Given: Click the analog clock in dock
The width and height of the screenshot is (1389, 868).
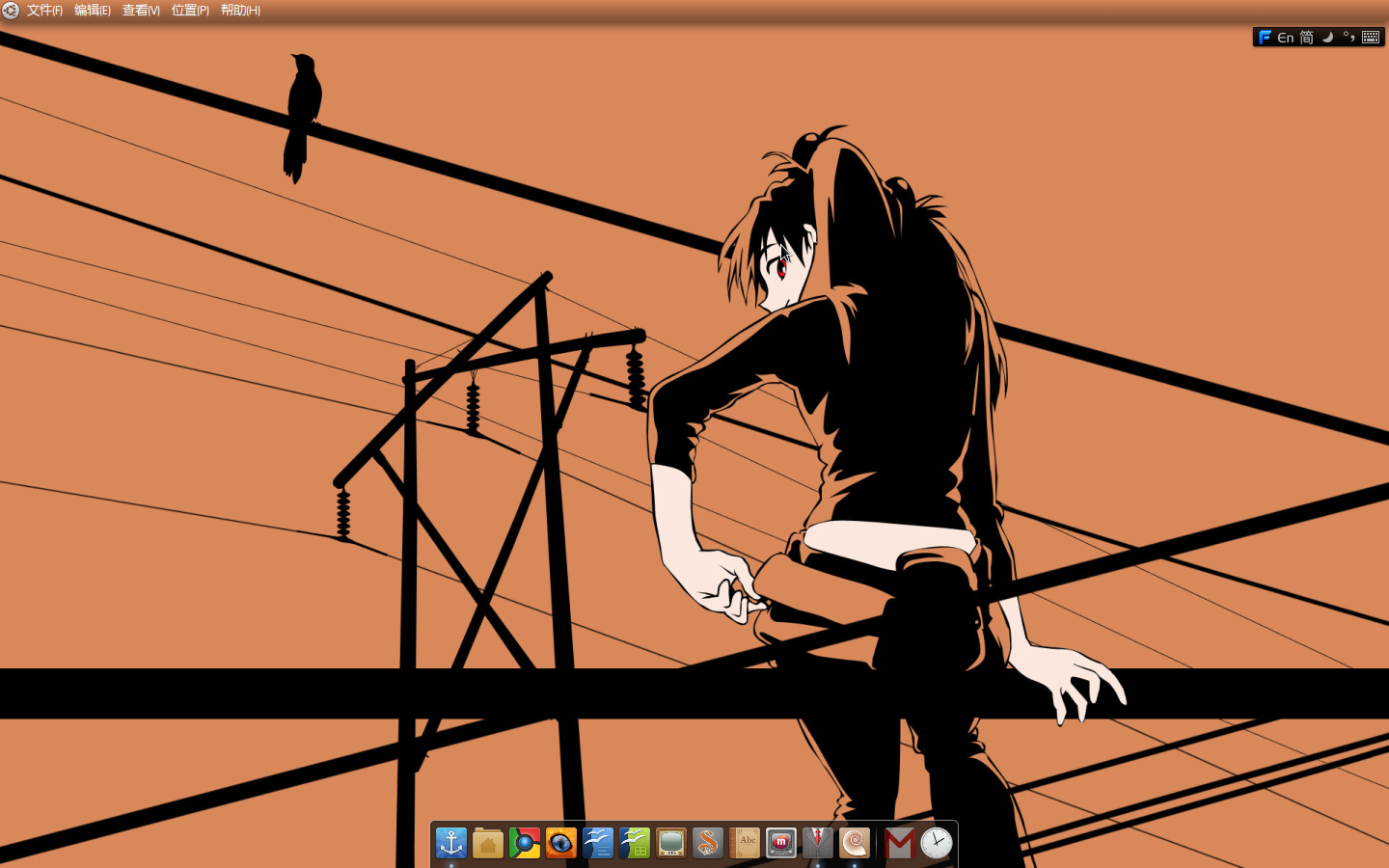Looking at the screenshot, I should click(936, 843).
